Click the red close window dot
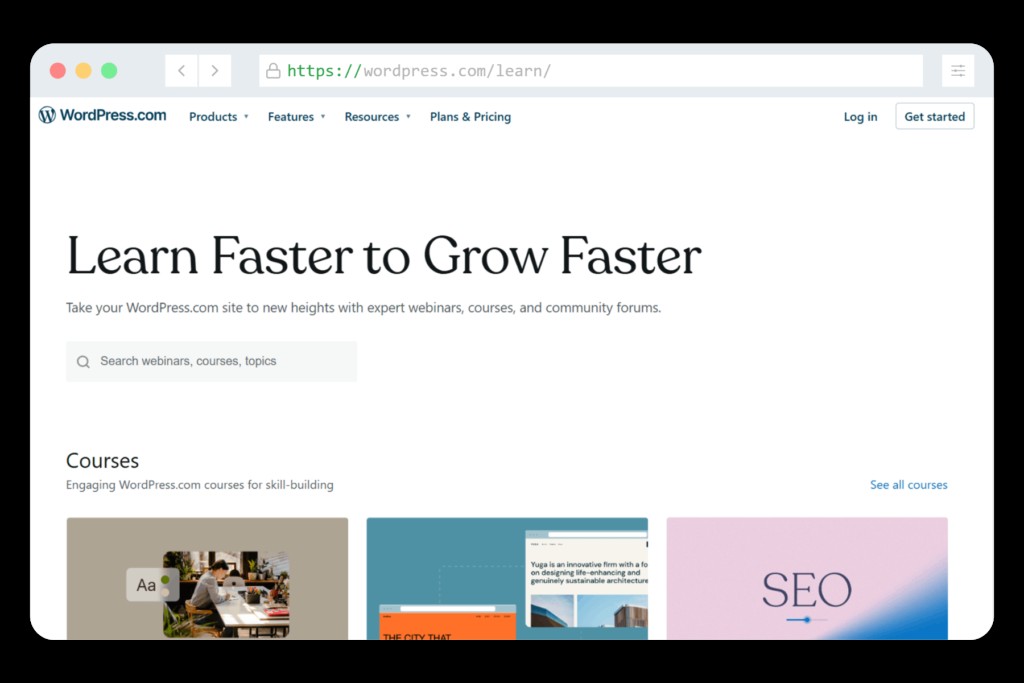The height and width of the screenshot is (683, 1024). click(x=57, y=71)
